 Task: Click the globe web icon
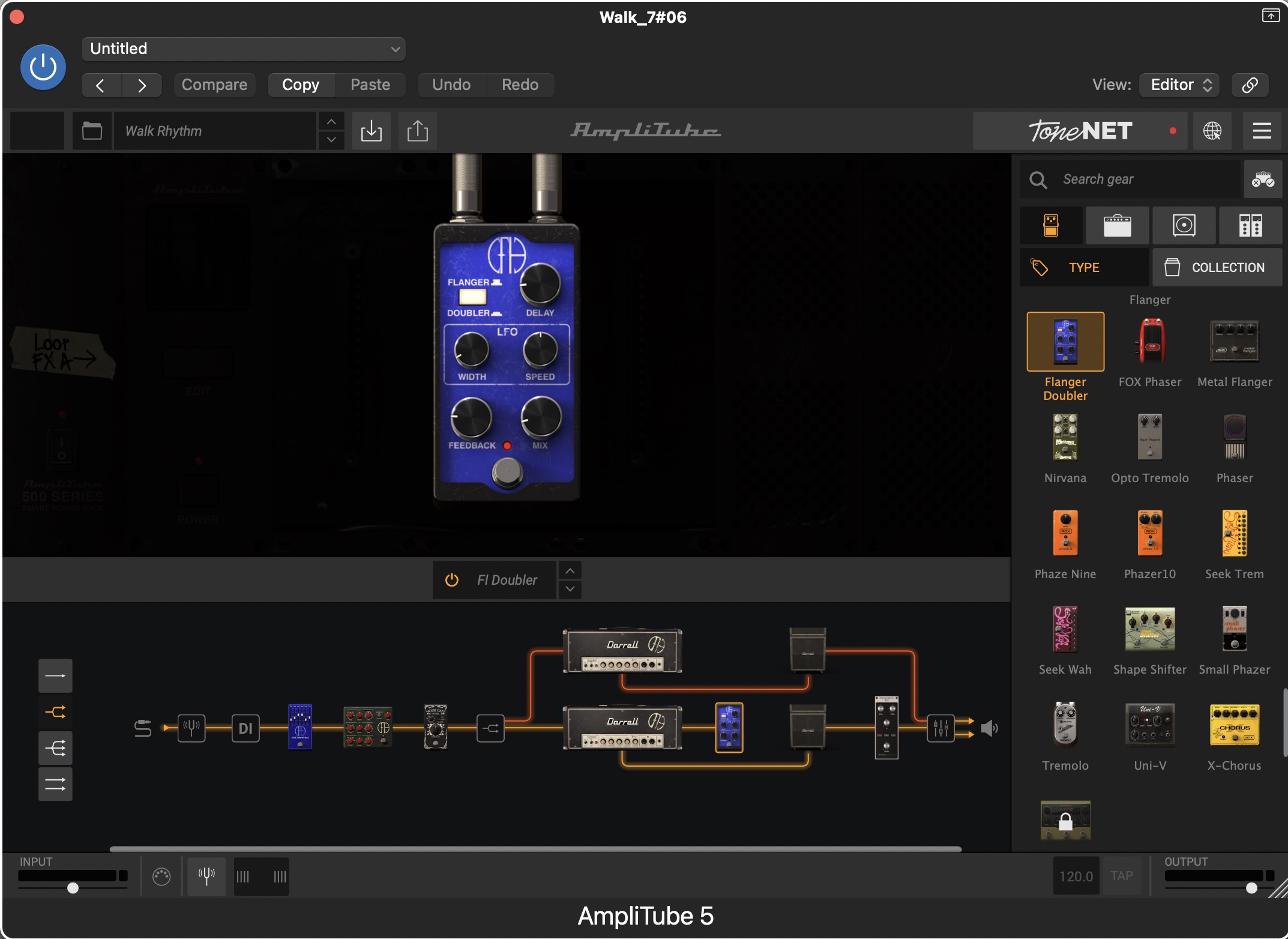pyautogui.click(x=1212, y=130)
